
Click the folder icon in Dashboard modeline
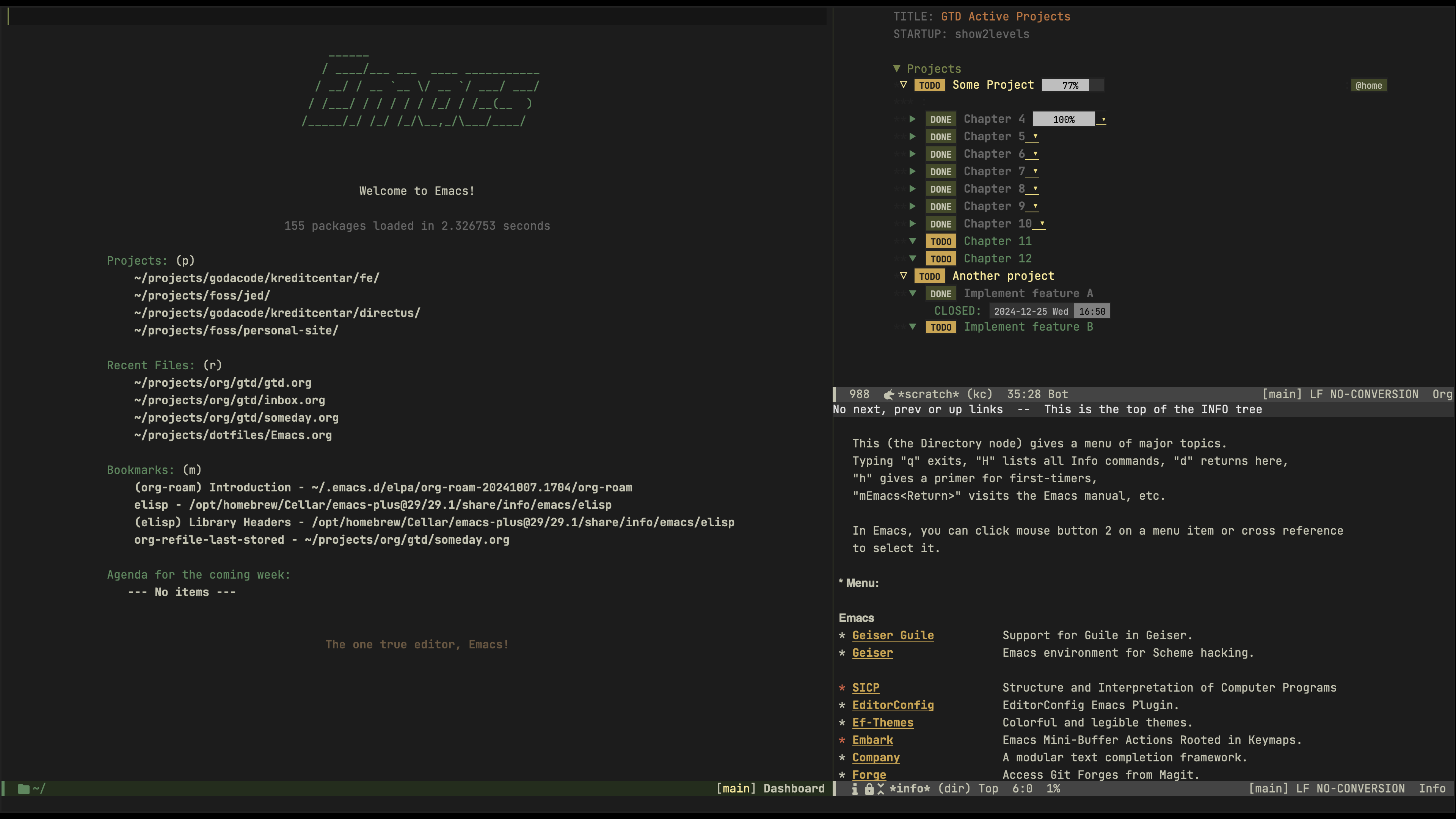pyautogui.click(x=23, y=789)
